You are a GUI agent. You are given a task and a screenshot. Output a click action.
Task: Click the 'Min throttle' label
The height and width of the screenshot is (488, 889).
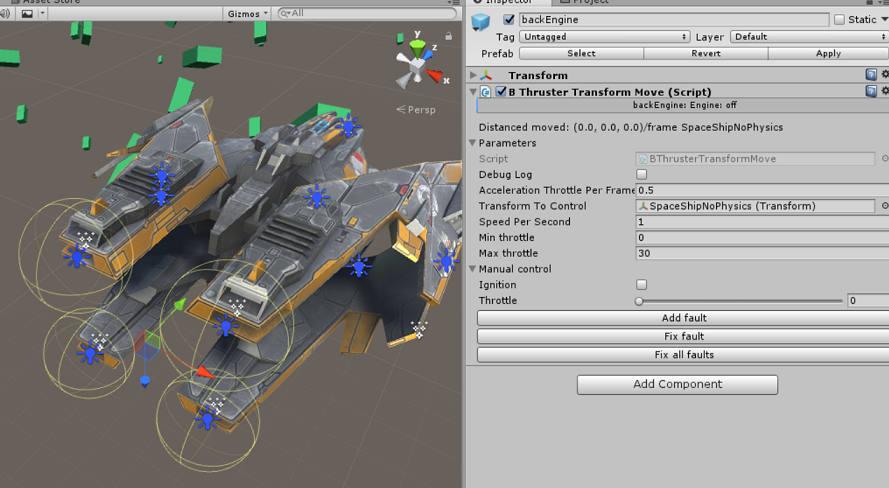click(506, 237)
